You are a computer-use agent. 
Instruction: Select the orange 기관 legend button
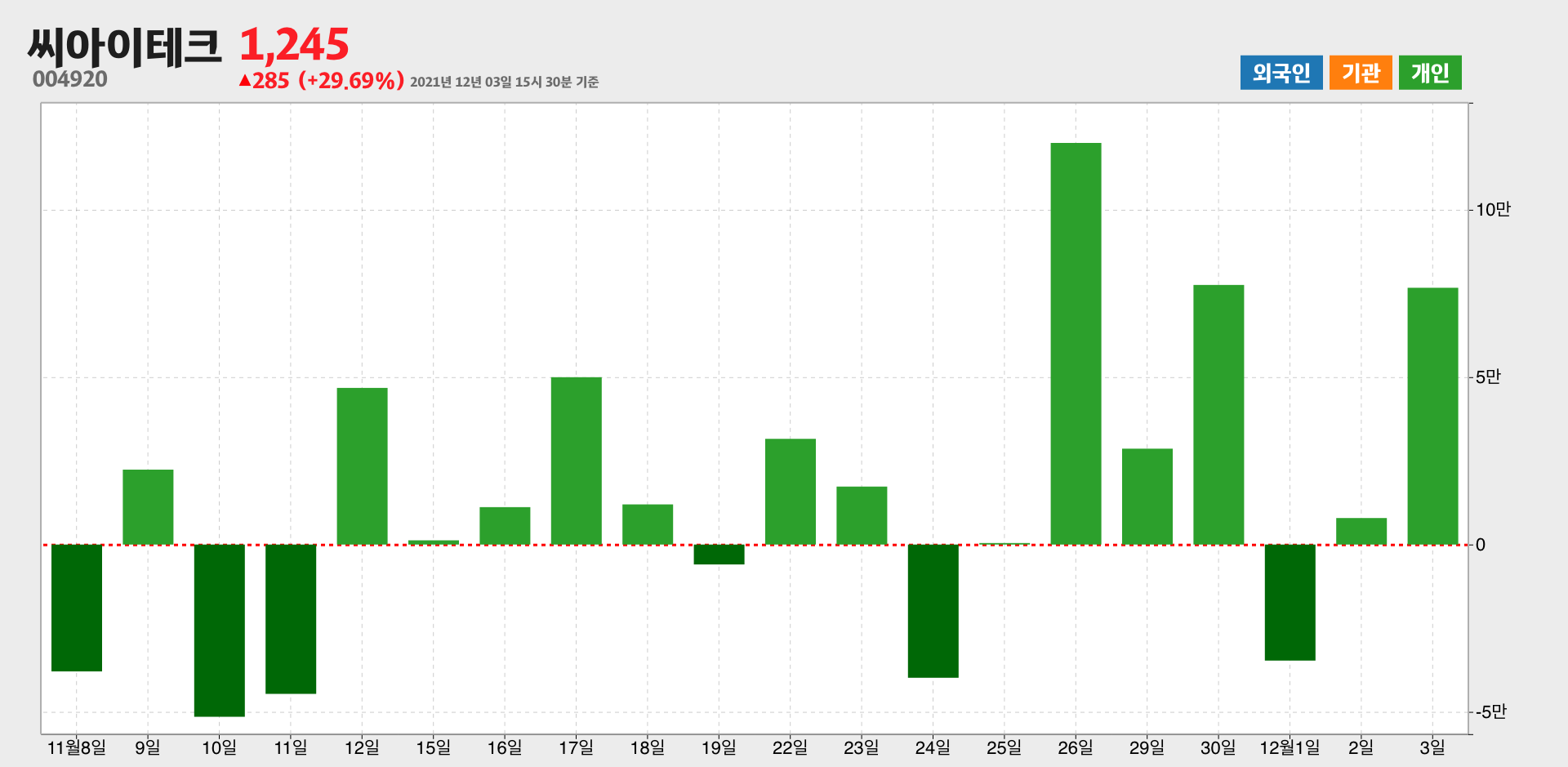(1361, 73)
